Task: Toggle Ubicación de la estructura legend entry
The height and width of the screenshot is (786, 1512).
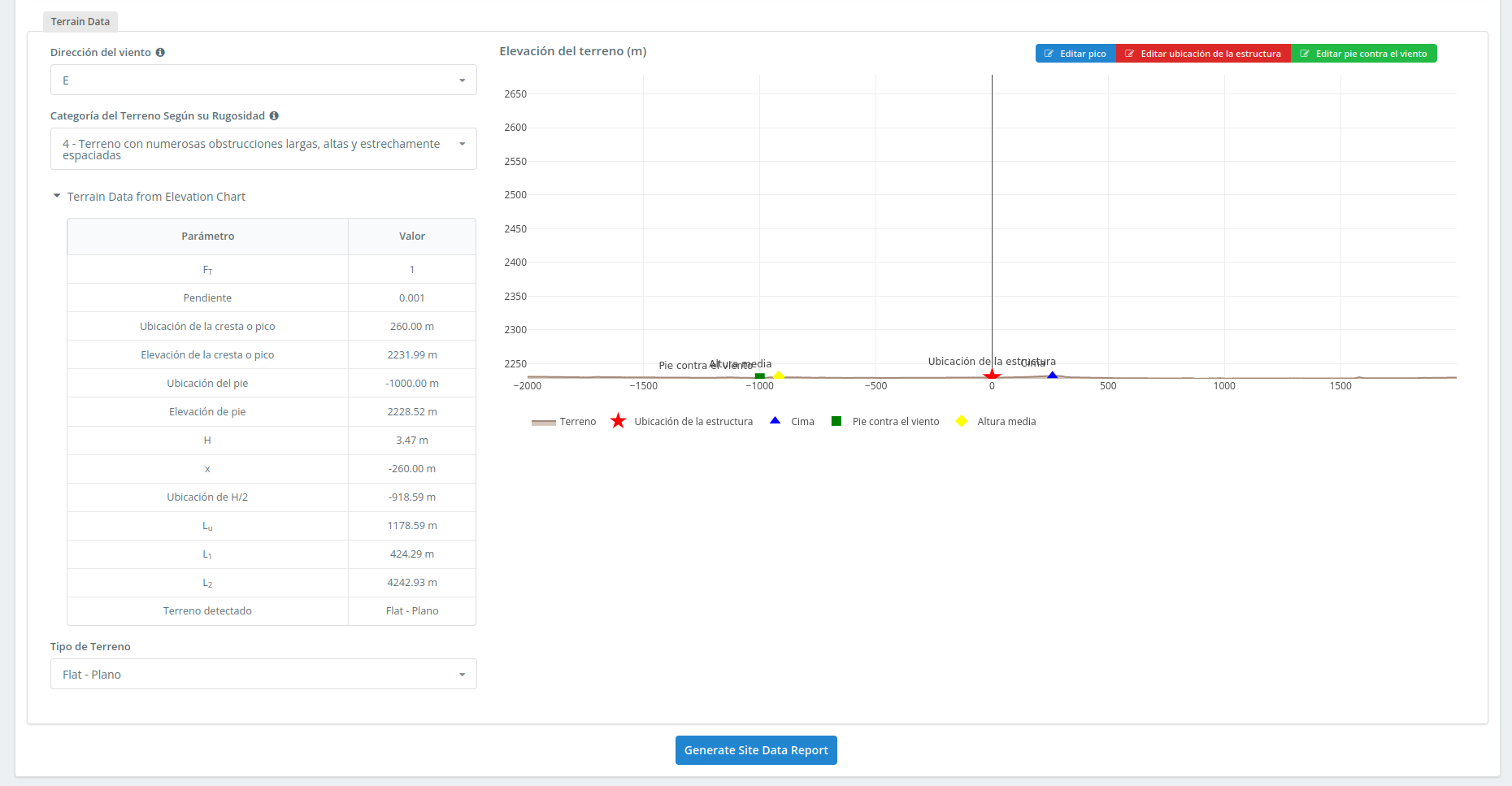Action: tap(683, 422)
